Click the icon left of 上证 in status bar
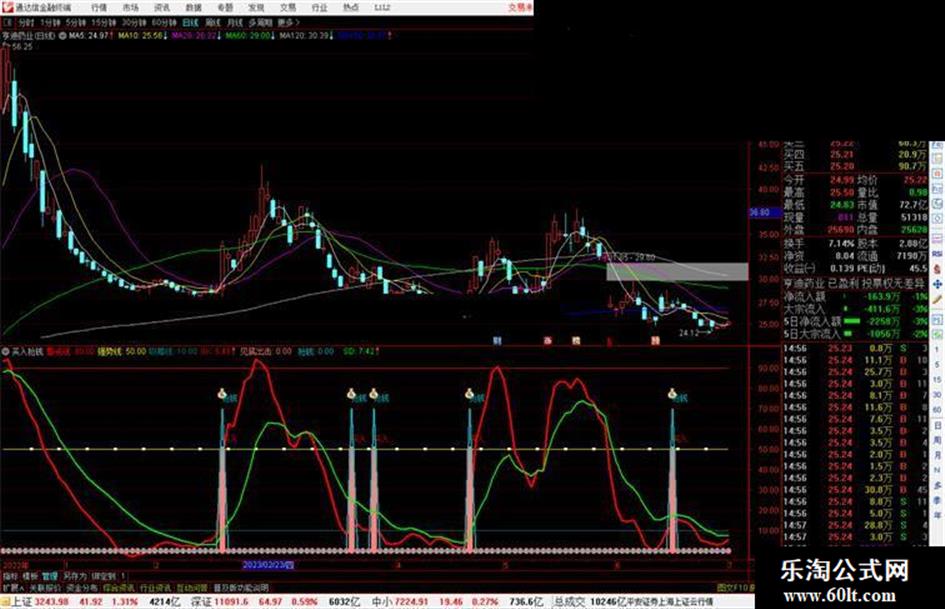 [5, 602]
